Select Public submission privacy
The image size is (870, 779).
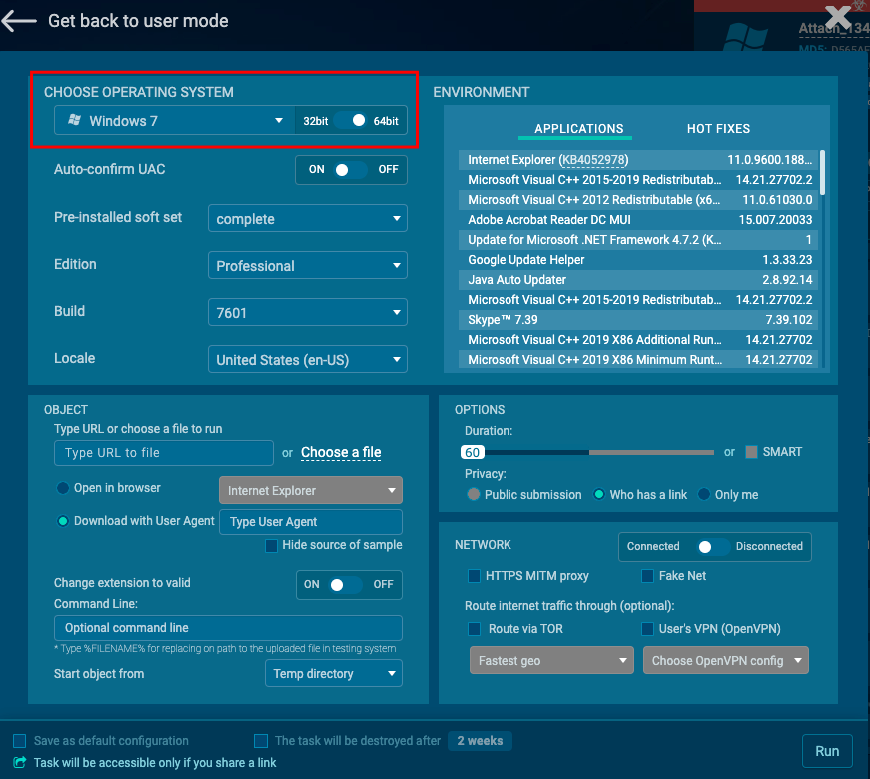point(474,494)
